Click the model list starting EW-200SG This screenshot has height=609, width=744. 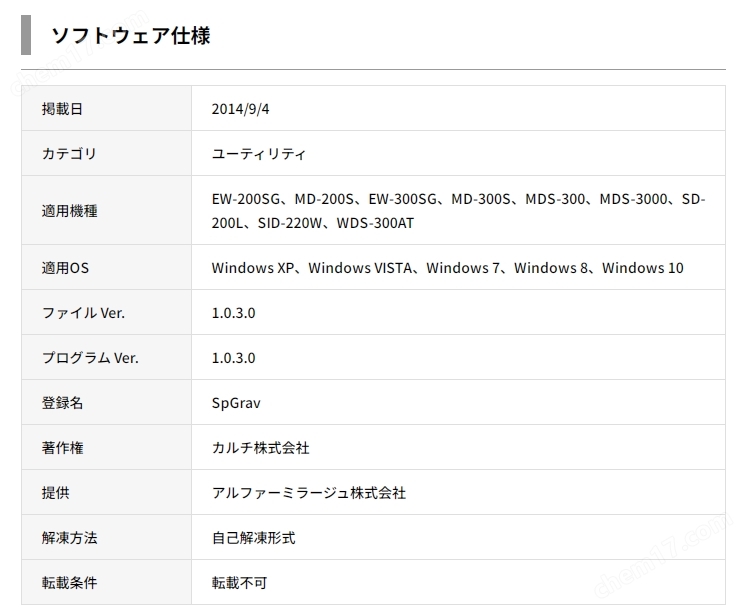(458, 211)
